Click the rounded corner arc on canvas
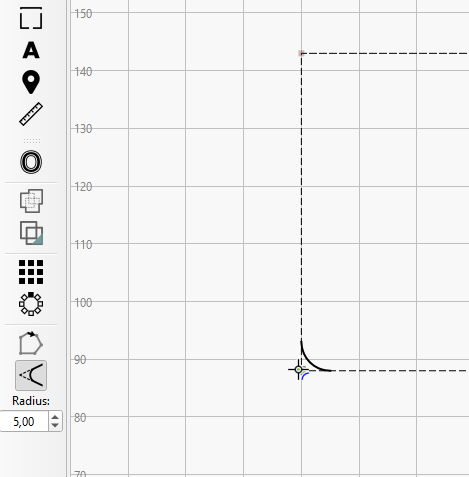Image resolution: width=469 pixels, height=477 pixels. point(311,361)
